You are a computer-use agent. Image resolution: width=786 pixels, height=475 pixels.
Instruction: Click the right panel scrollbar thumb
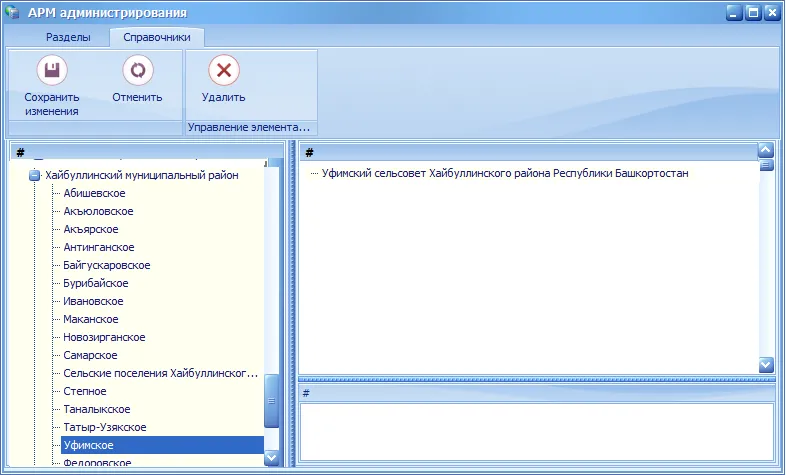tap(766, 165)
